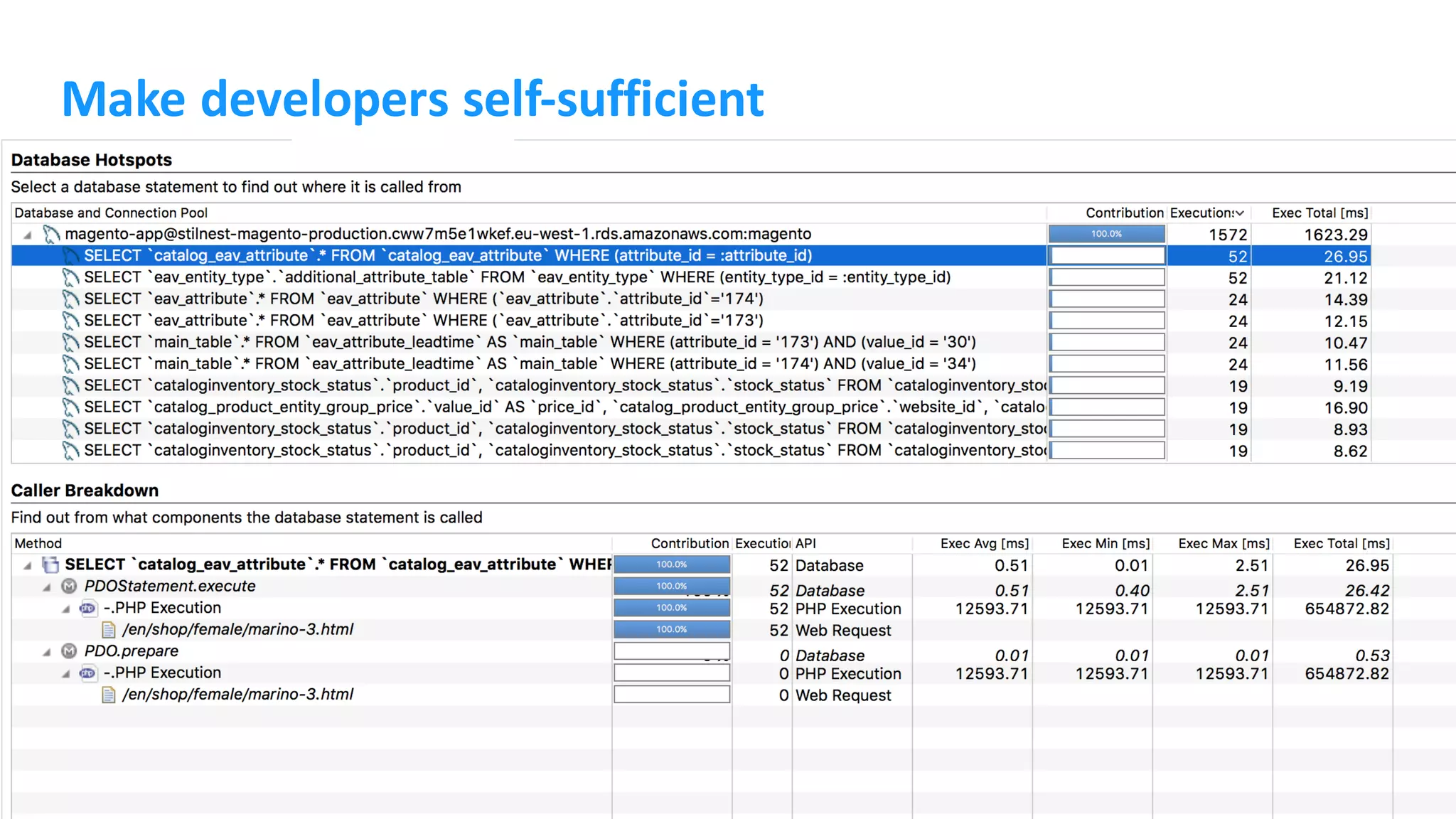Screen dimensions: 1456x819
Task: Collapse the magento-app connection pool row
Action: point(28,235)
